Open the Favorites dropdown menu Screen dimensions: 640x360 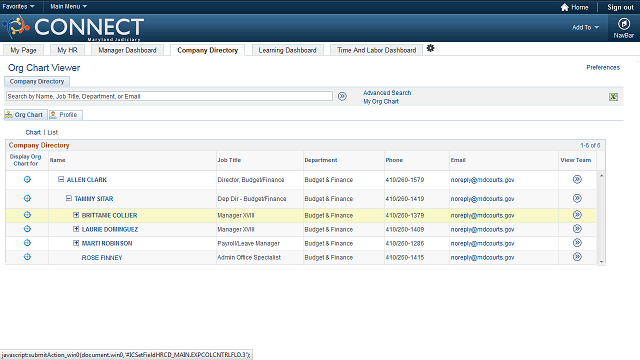tap(18, 7)
